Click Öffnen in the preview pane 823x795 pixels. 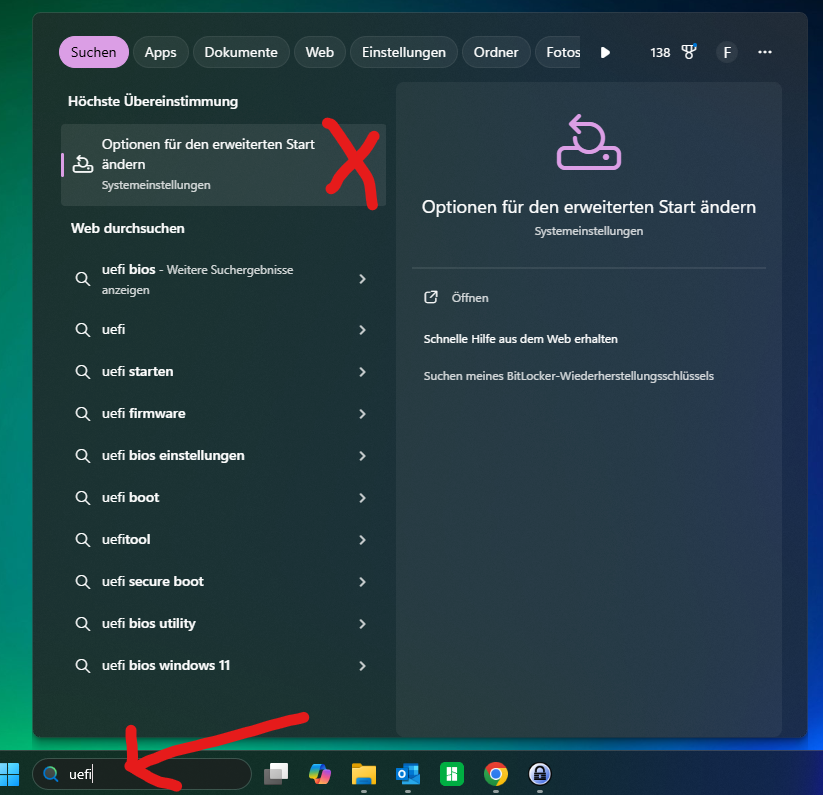(470, 298)
